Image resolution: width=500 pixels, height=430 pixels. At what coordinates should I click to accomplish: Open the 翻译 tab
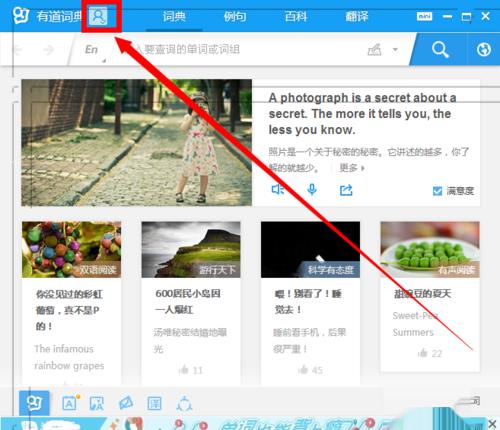[x=357, y=16]
